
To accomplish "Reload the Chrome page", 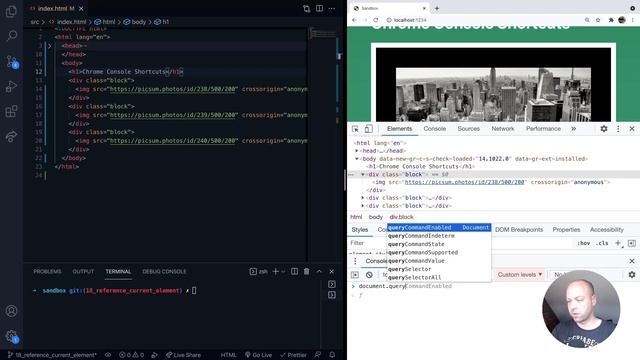I will pyautogui.click(x=376, y=20).
